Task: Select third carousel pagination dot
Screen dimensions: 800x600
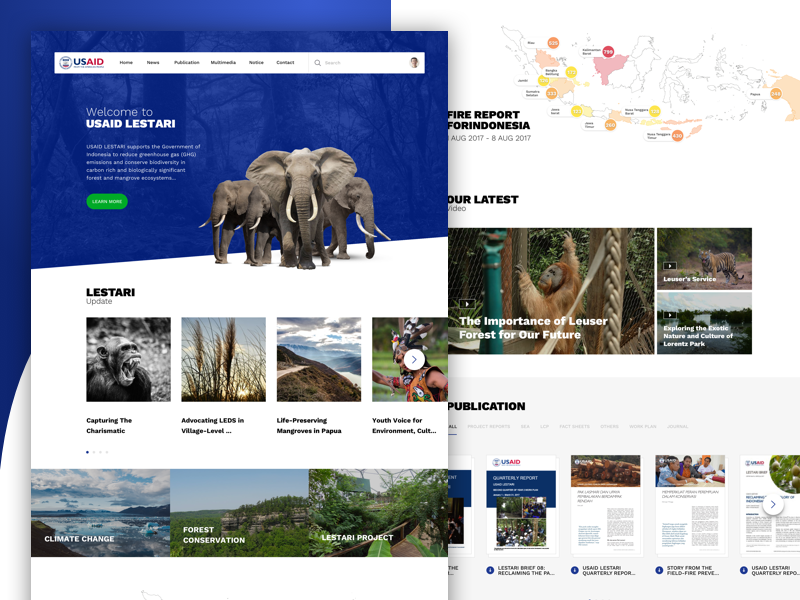Action: click(101, 452)
